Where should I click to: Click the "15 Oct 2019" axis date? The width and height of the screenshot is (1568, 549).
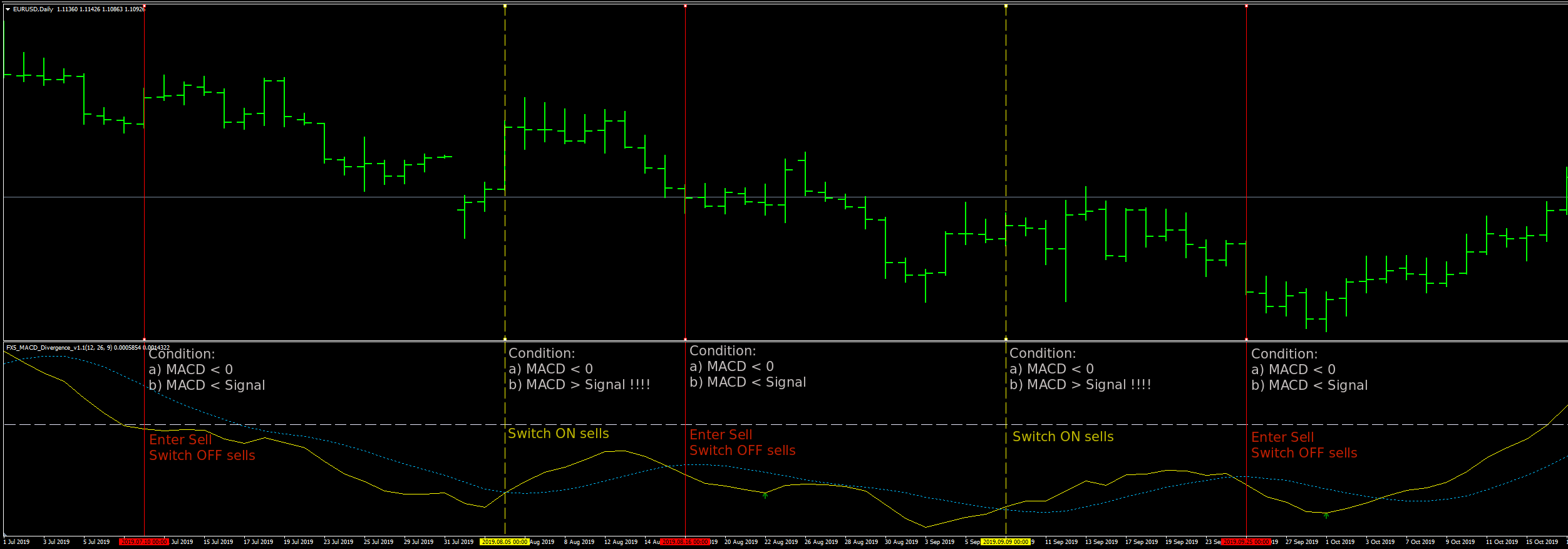1542,541
